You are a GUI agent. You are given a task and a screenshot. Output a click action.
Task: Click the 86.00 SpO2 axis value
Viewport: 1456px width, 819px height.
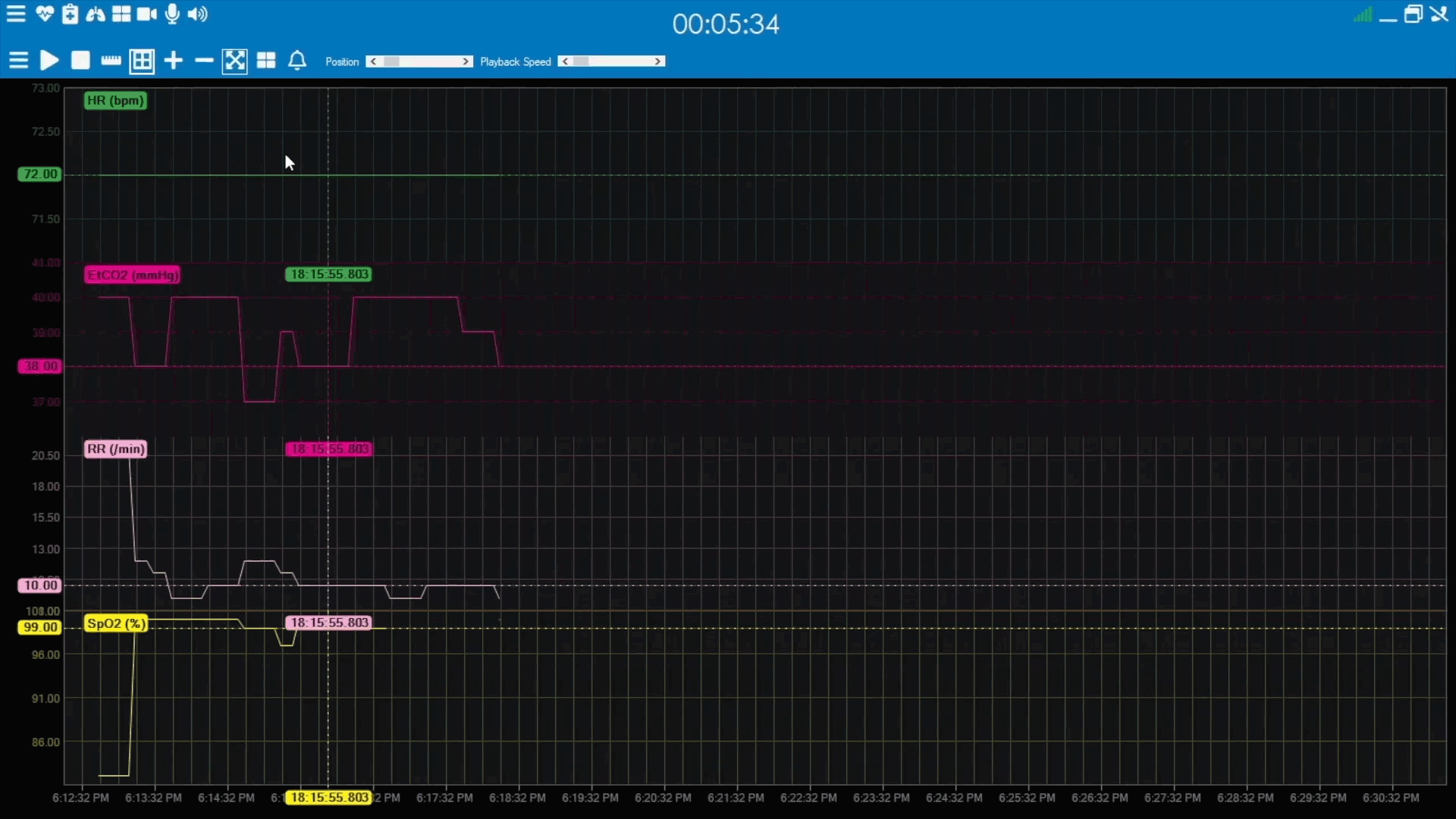[45, 742]
